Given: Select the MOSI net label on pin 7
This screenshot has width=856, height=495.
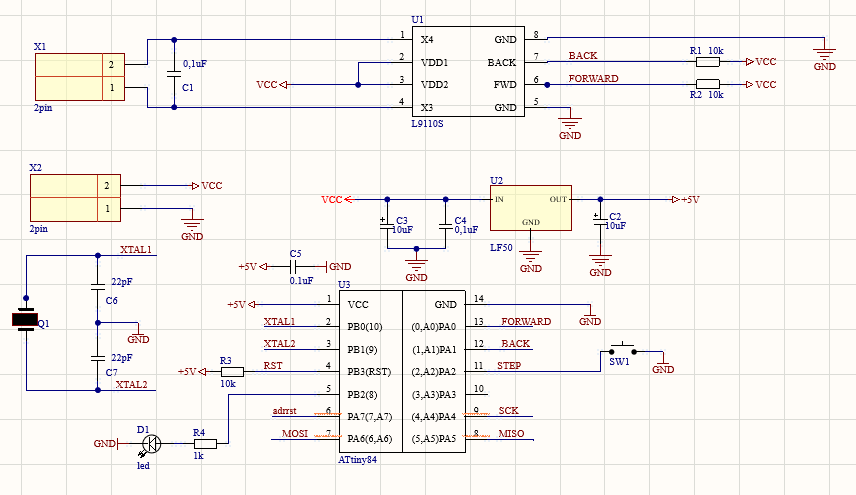Looking at the screenshot, I should (293, 434).
